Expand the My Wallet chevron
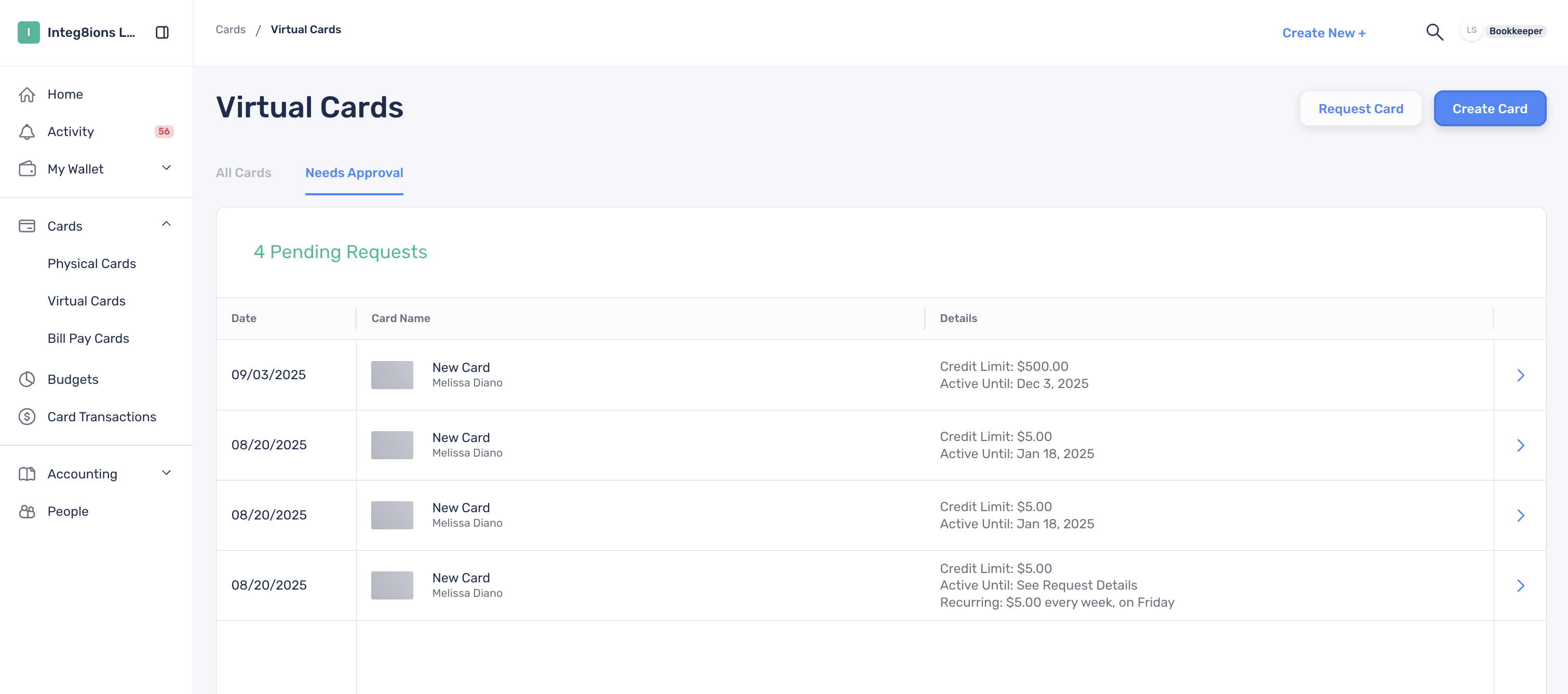The image size is (1568, 694). click(166, 167)
